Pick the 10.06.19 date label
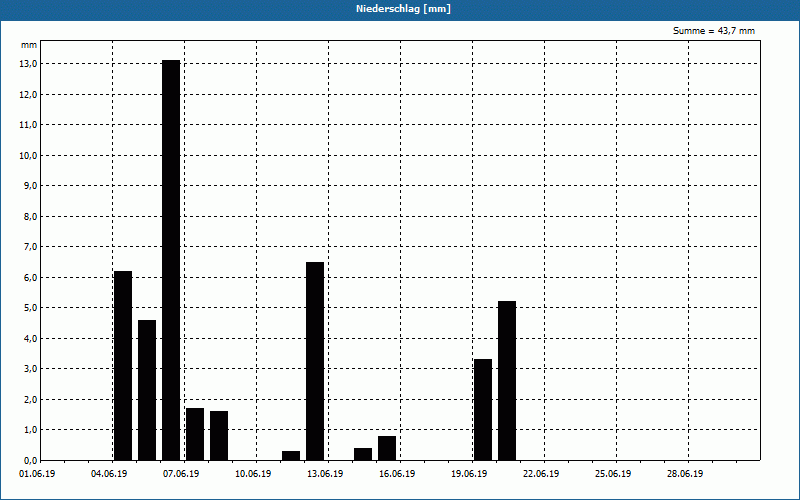 (x=253, y=474)
